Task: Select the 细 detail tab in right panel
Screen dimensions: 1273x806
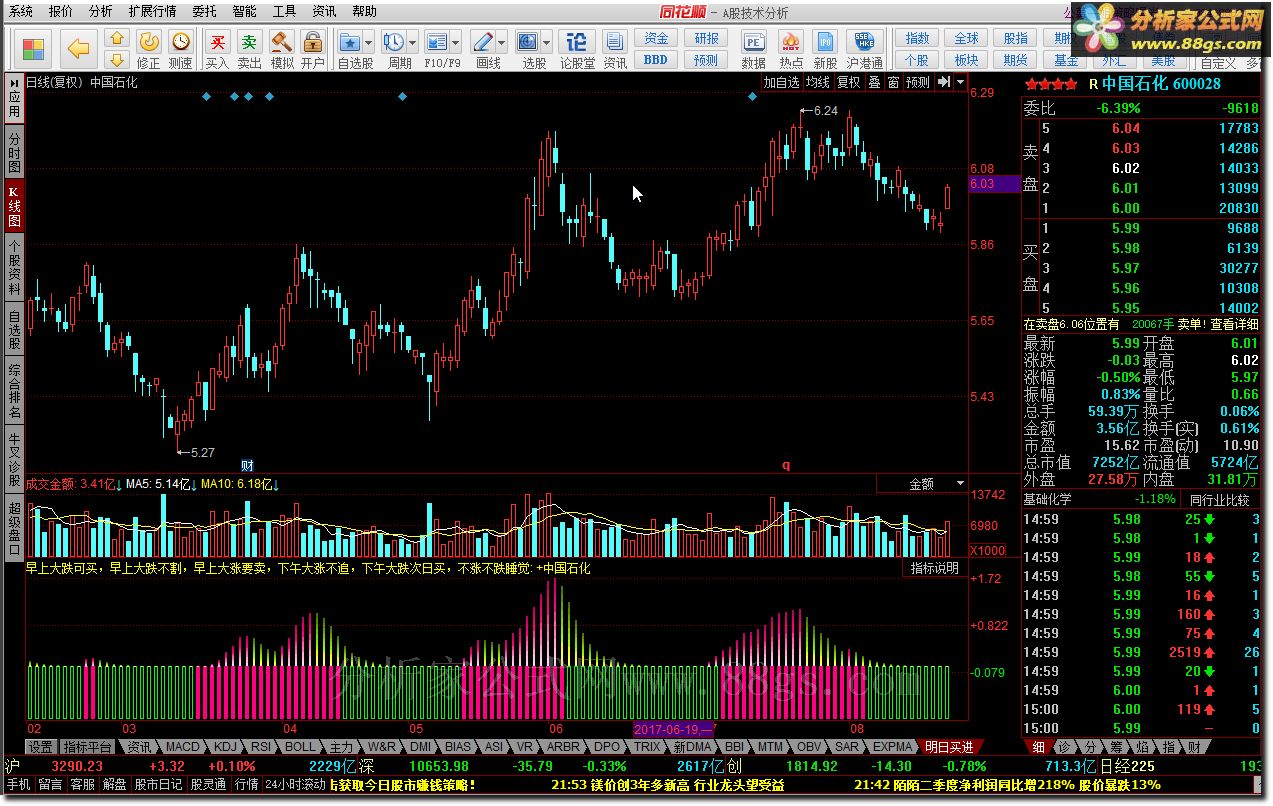Action: [x=1039, y=747]
